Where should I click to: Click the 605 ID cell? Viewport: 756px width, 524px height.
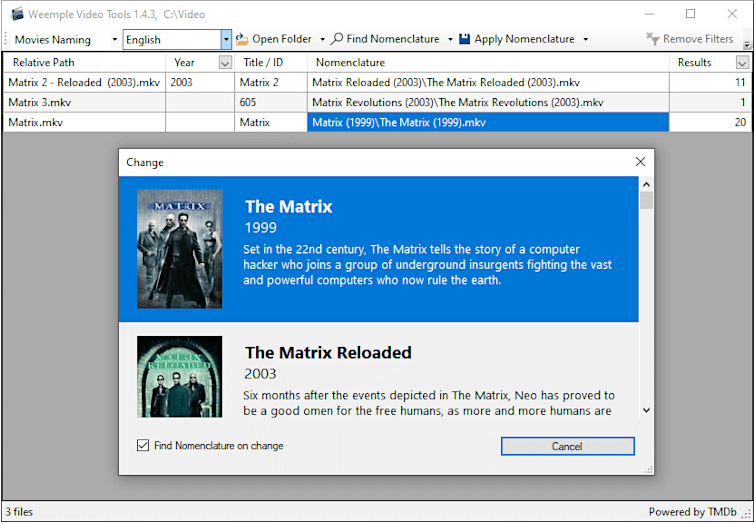(x=271, y=102)
